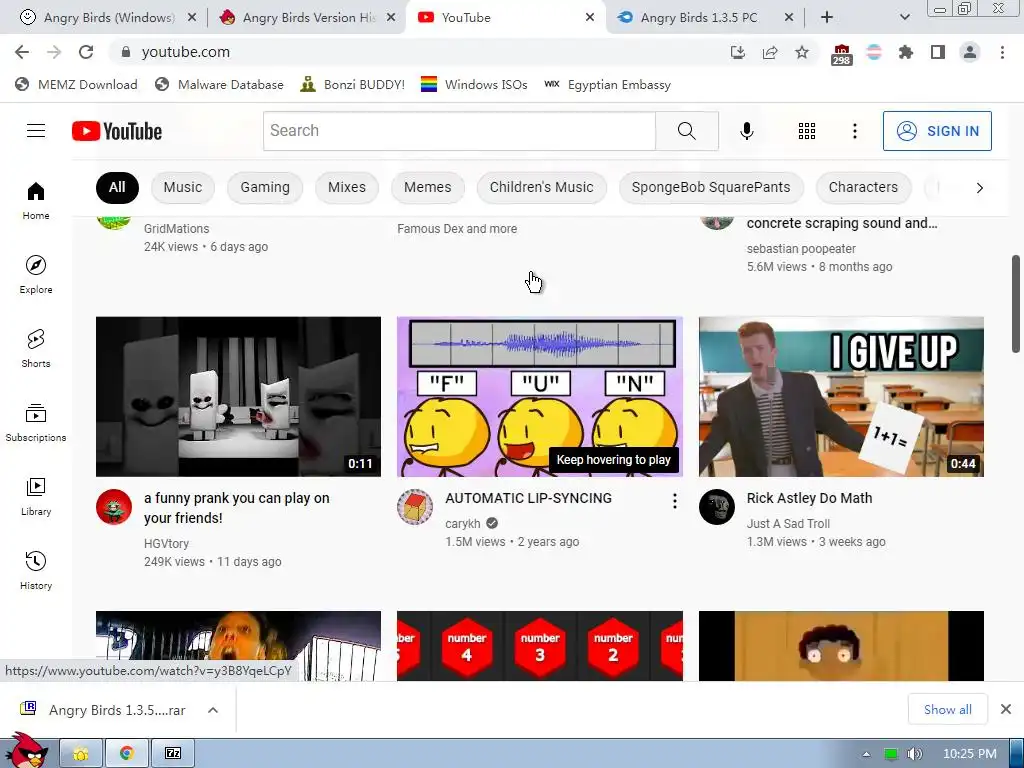Screen dimensions: 1024x768
Task: Open the tab search dropdown chevron
Action: (x=904, y=18)
